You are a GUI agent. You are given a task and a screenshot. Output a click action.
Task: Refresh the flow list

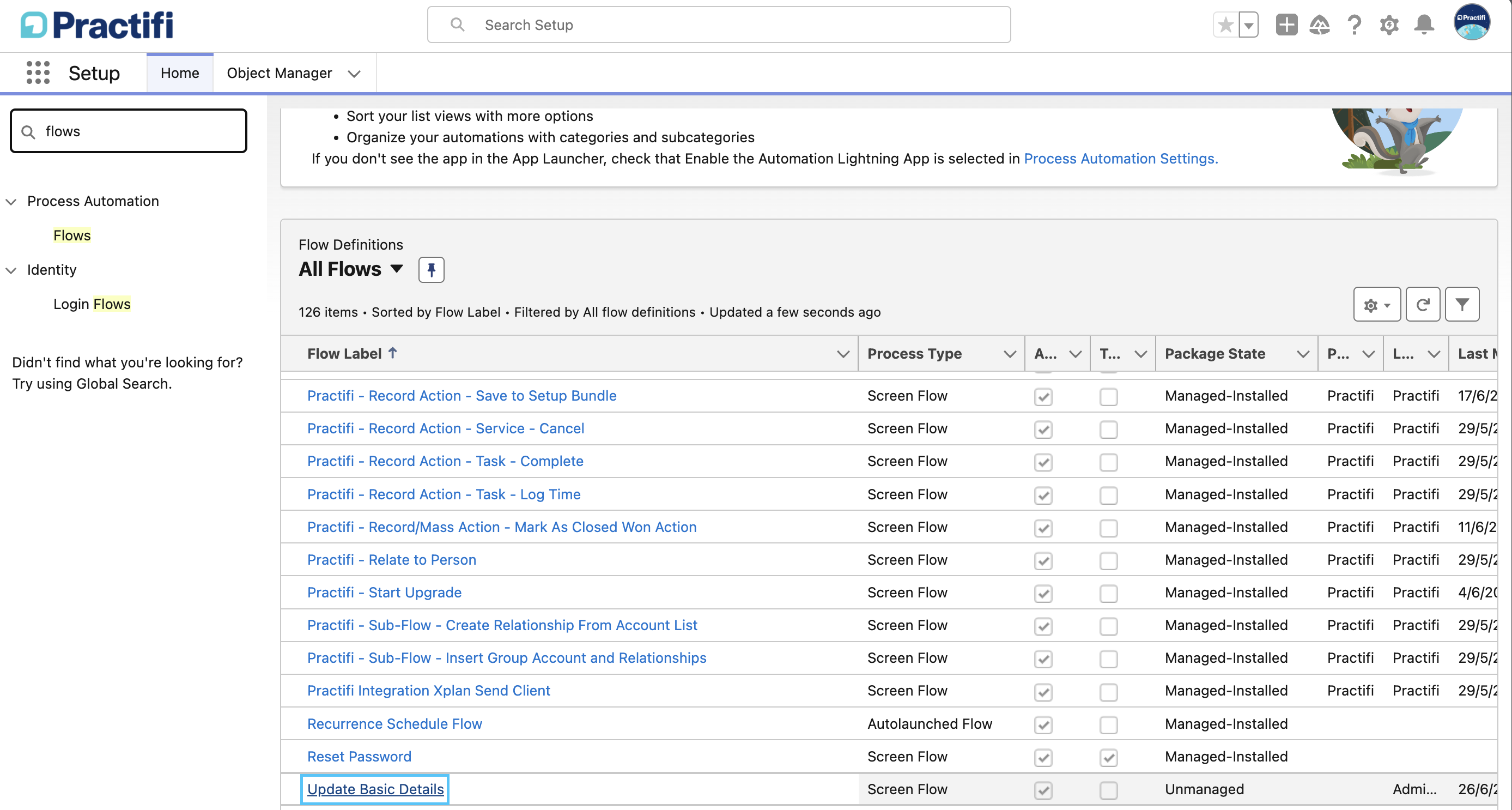(1422, 304)
